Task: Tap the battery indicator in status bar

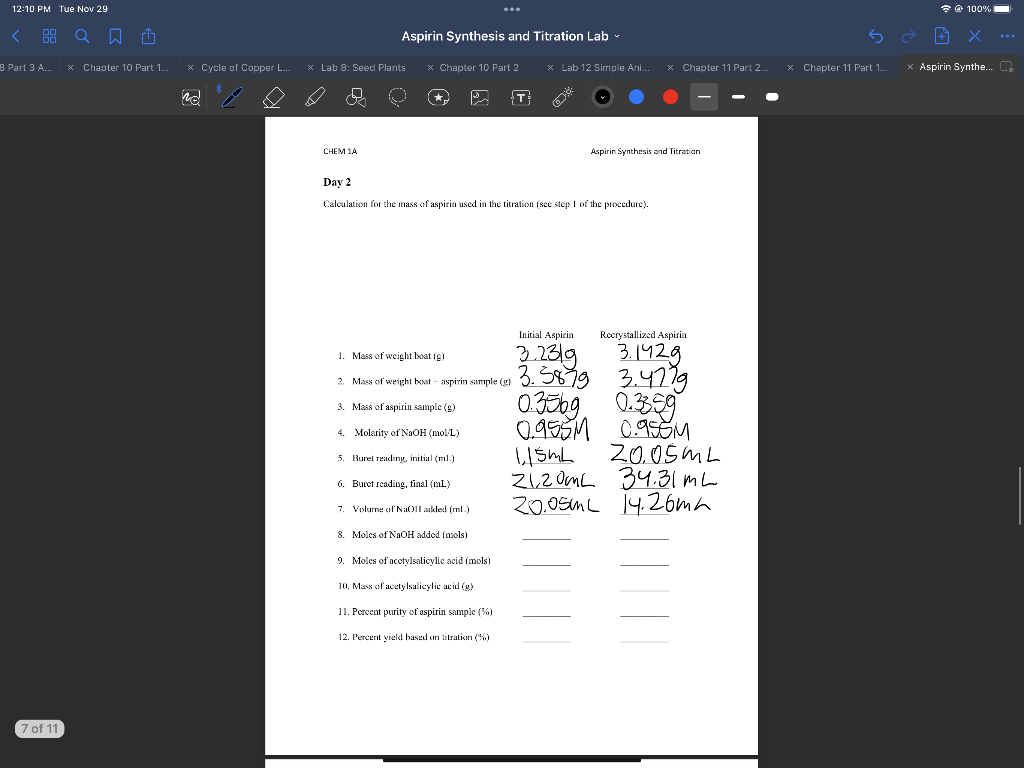Action: (x=1002, y=9)
